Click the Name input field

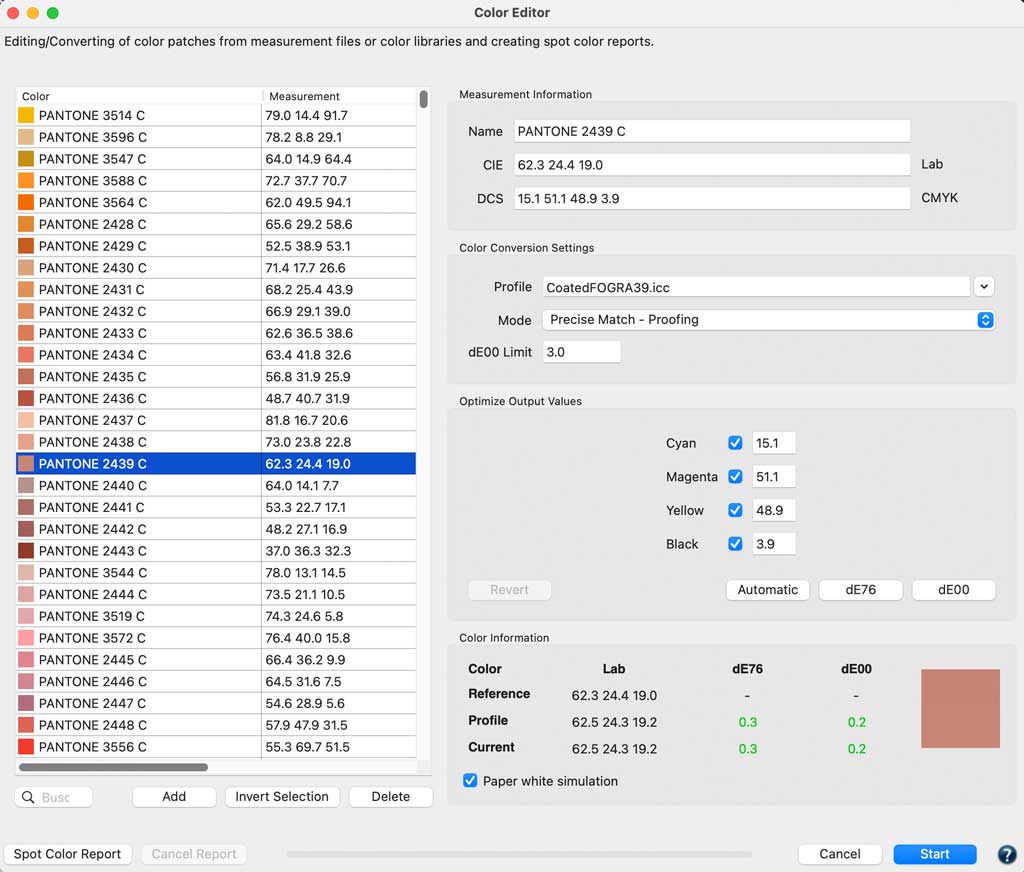(712, 131)
